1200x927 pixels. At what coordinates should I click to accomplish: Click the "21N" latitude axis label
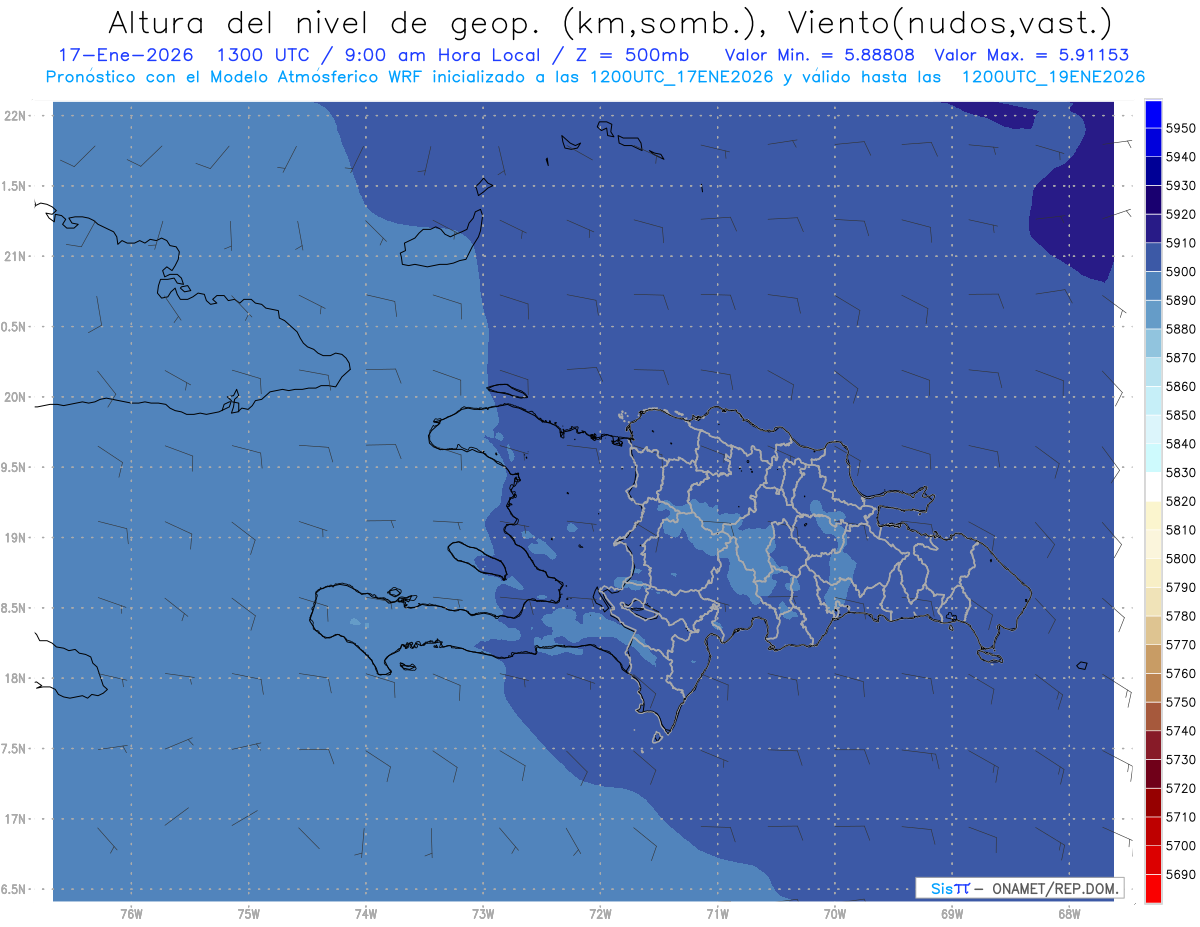pos(16,256)
